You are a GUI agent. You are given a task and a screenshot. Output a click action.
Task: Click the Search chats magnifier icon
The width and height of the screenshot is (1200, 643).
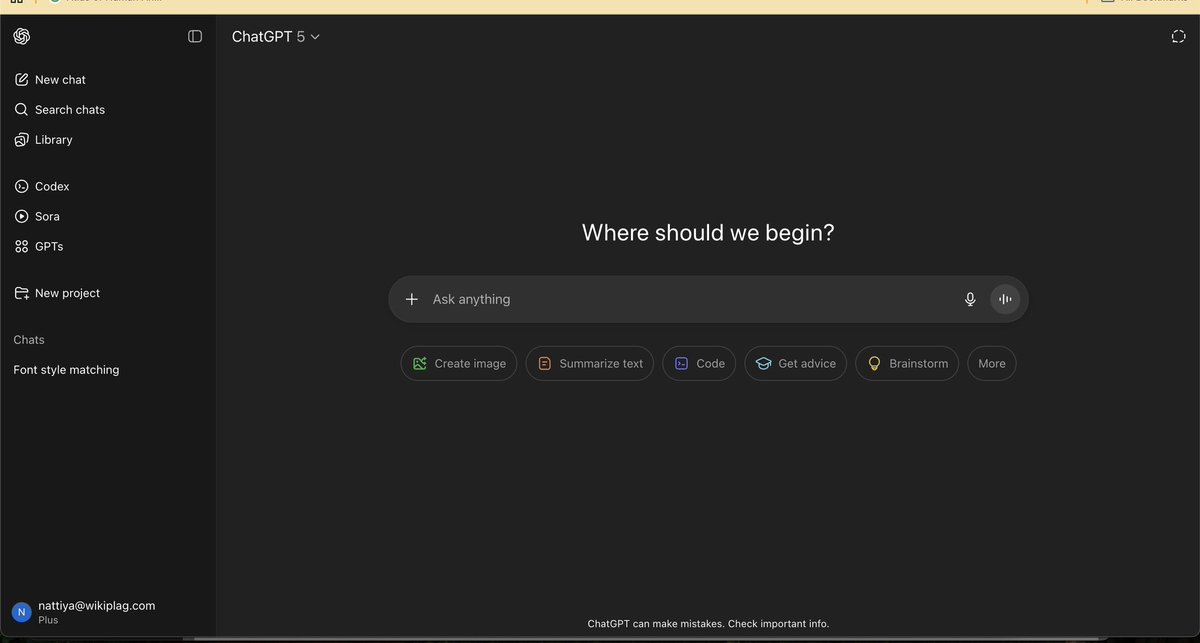coord(21,110)
